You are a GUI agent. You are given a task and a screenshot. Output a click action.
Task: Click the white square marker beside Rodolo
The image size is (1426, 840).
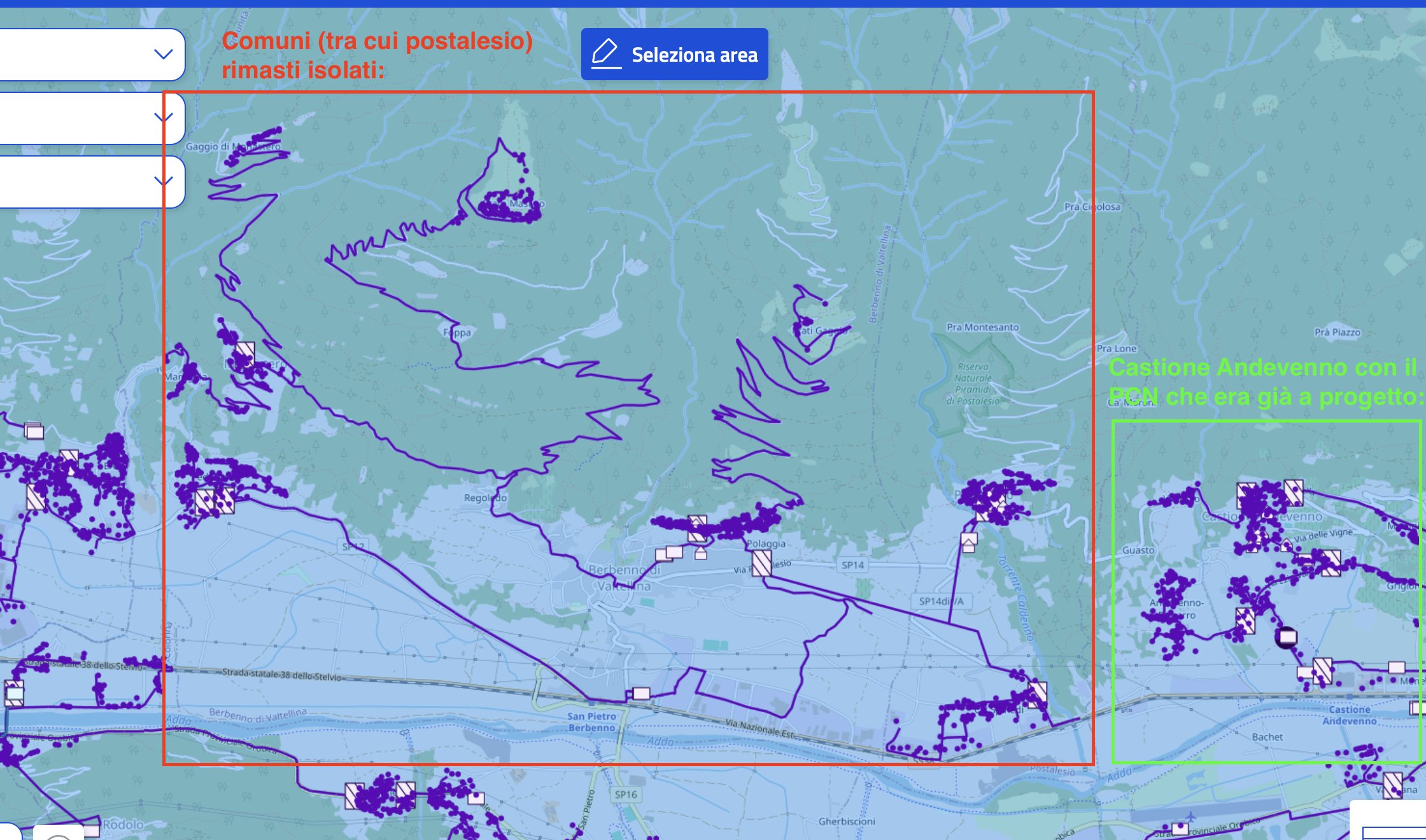pos(92,830)
